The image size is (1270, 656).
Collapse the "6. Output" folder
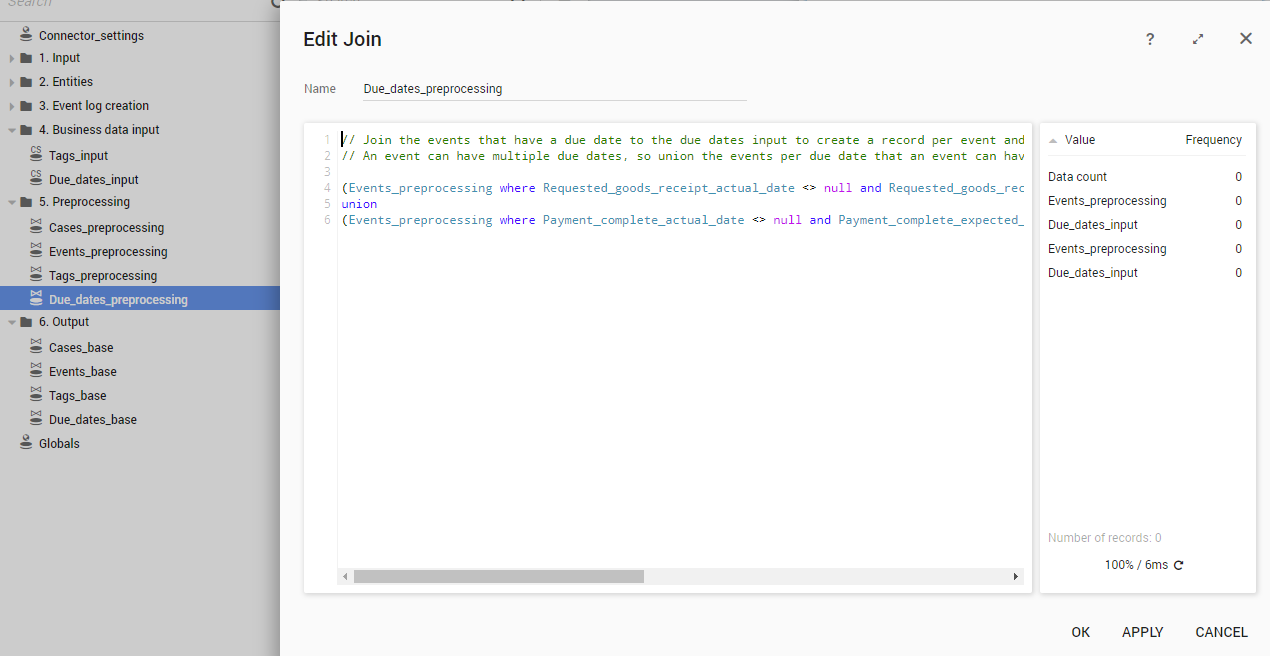pos(12,321)
